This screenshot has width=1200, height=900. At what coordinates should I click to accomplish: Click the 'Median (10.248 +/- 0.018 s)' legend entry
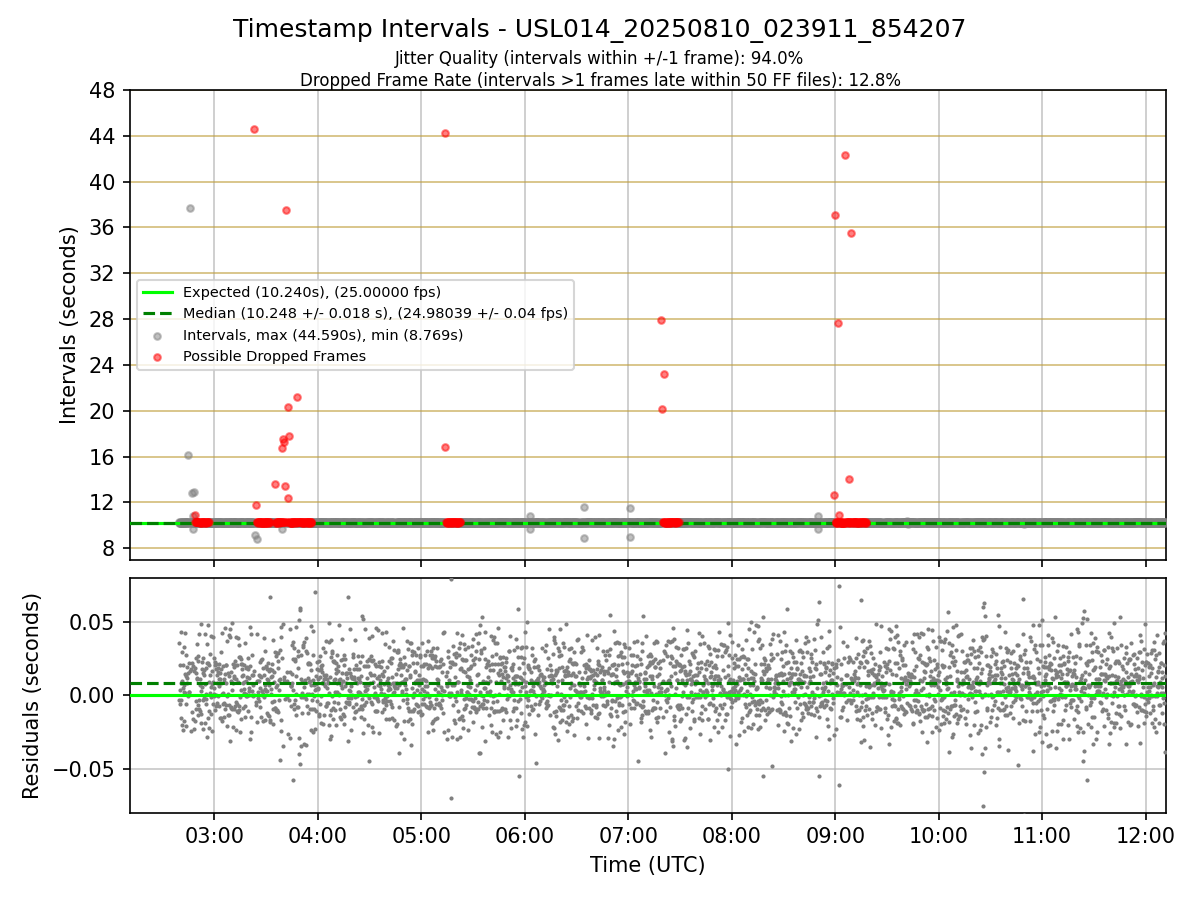tap(375, 313)
